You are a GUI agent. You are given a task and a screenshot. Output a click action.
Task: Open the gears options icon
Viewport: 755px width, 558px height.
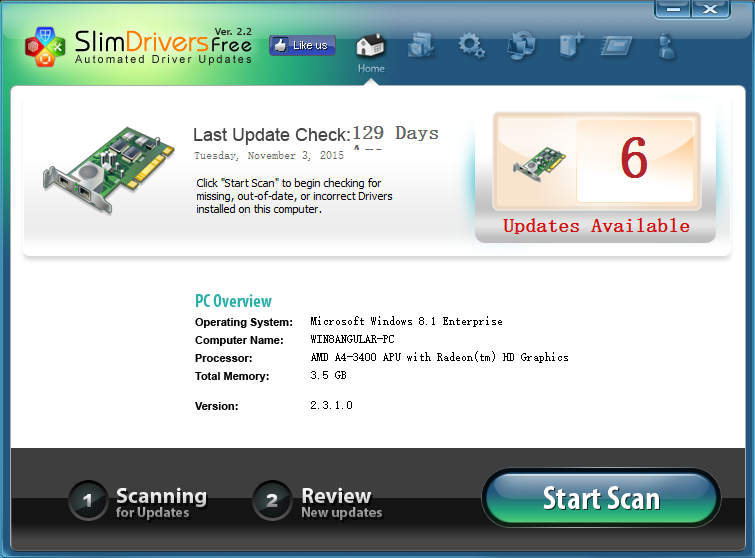[471, 46]
